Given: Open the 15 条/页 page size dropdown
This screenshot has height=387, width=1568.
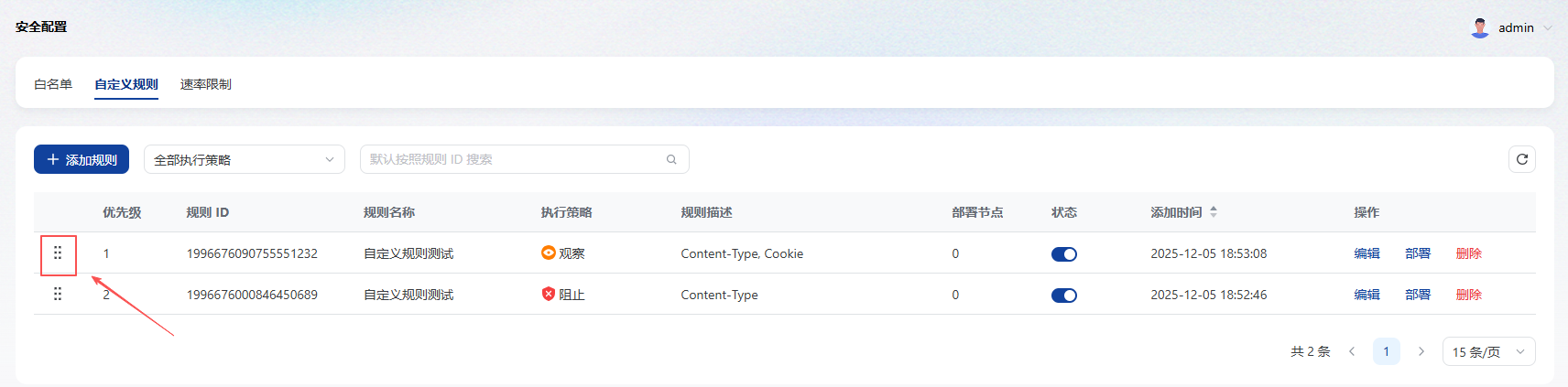Looking at the screenshot, I should click(1488, 351).
